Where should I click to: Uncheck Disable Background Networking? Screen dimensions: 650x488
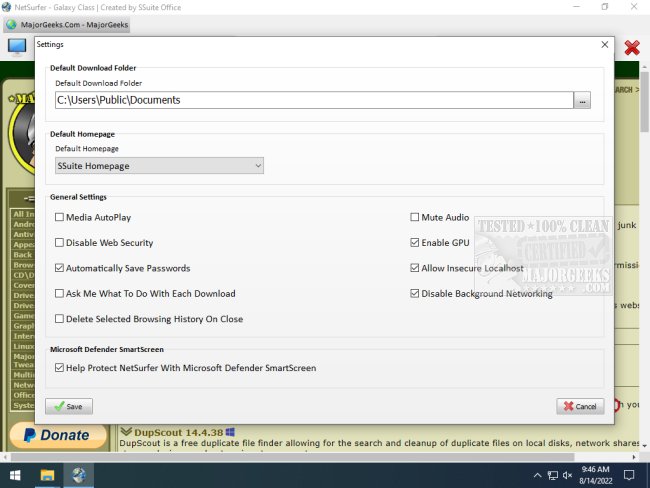tap(415, 294)
